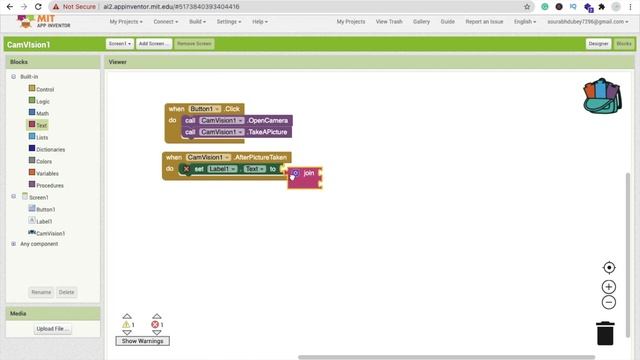Open the Screen1 selector dropdown
Screen dimensions: 640x360
120,44
